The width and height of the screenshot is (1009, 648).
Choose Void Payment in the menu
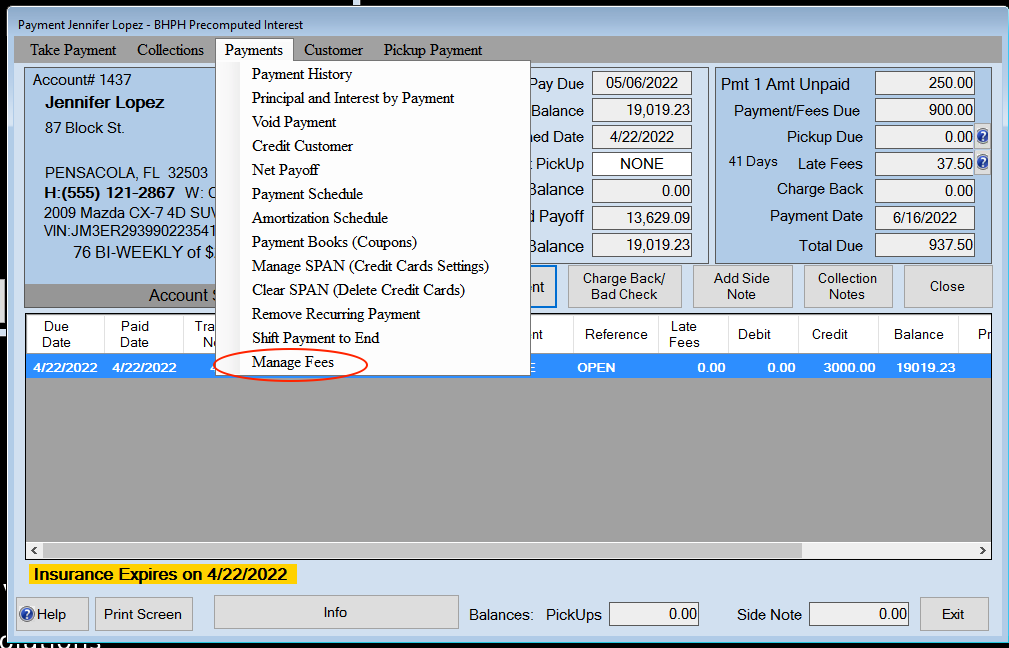294,122
